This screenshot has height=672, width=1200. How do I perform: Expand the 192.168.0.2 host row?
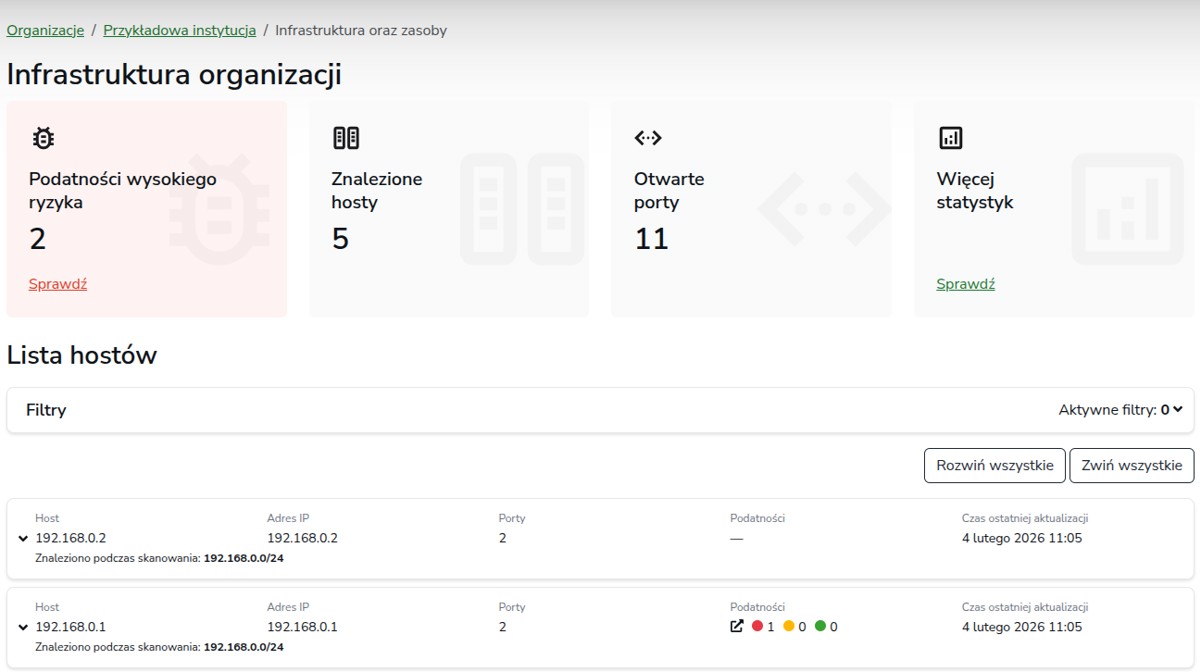pyautogui.click(x=22, y=539)
